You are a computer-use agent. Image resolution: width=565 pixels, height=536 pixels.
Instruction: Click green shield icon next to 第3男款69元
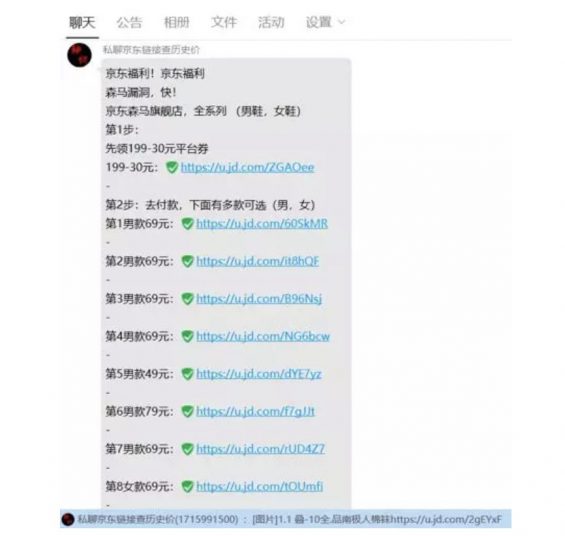187,299
